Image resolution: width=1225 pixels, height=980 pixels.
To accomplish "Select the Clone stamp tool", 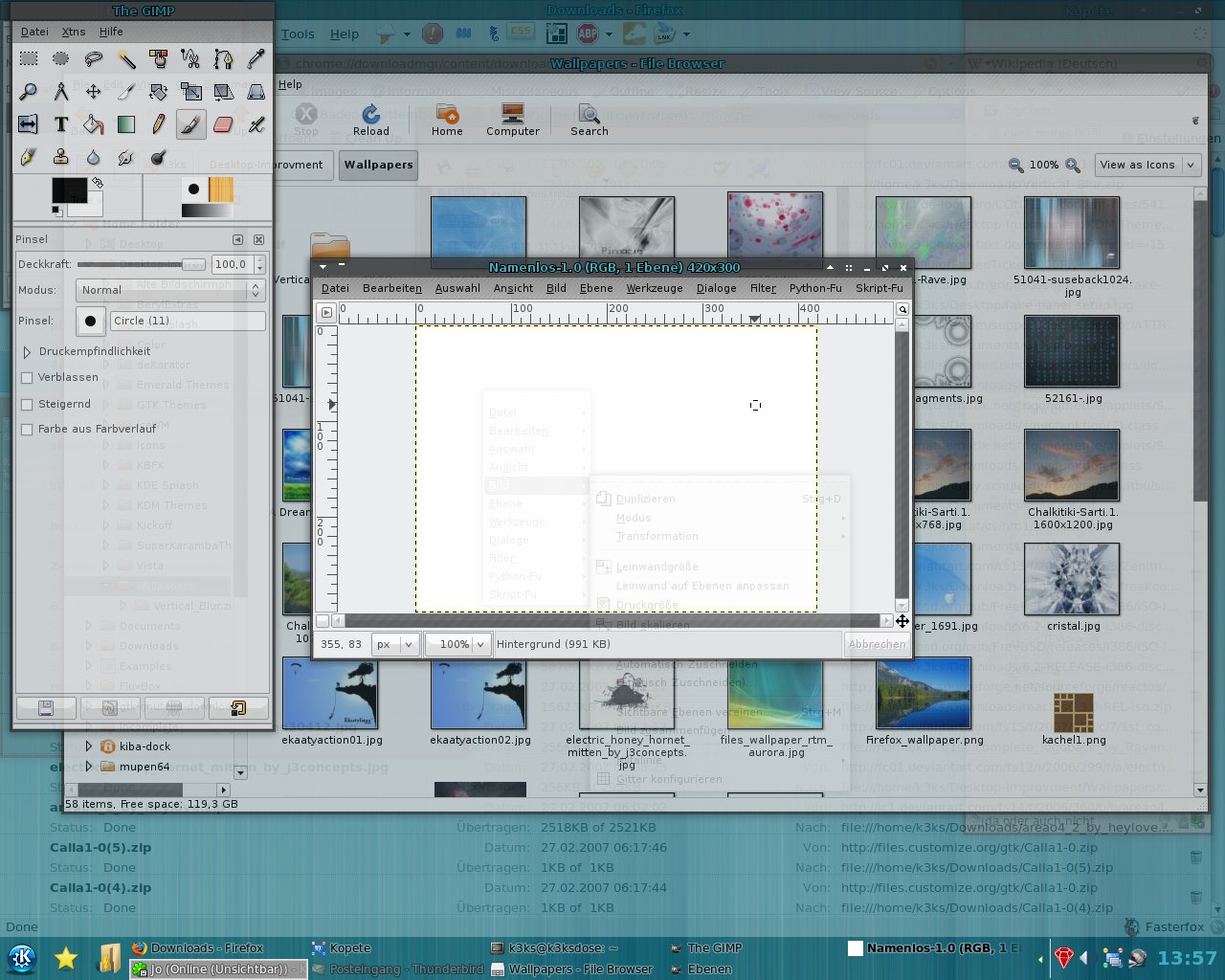I will pos(61,157).
